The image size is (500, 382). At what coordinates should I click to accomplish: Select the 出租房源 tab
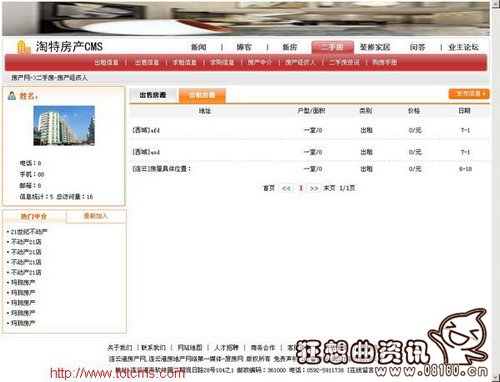[202, 95]
